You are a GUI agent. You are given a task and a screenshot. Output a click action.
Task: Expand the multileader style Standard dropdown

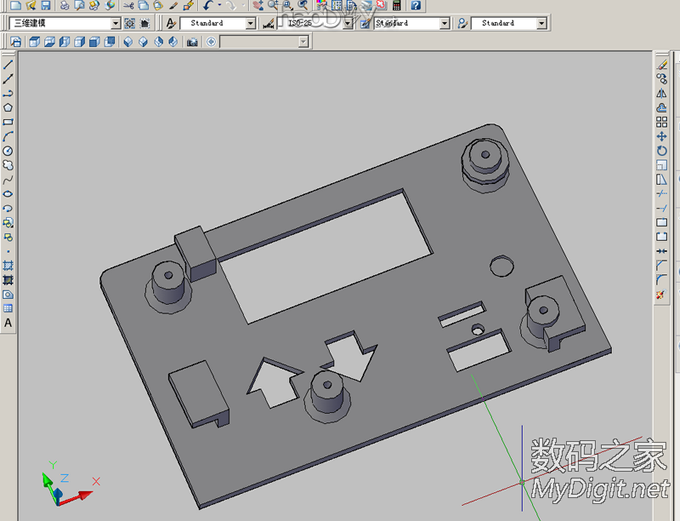541,23
